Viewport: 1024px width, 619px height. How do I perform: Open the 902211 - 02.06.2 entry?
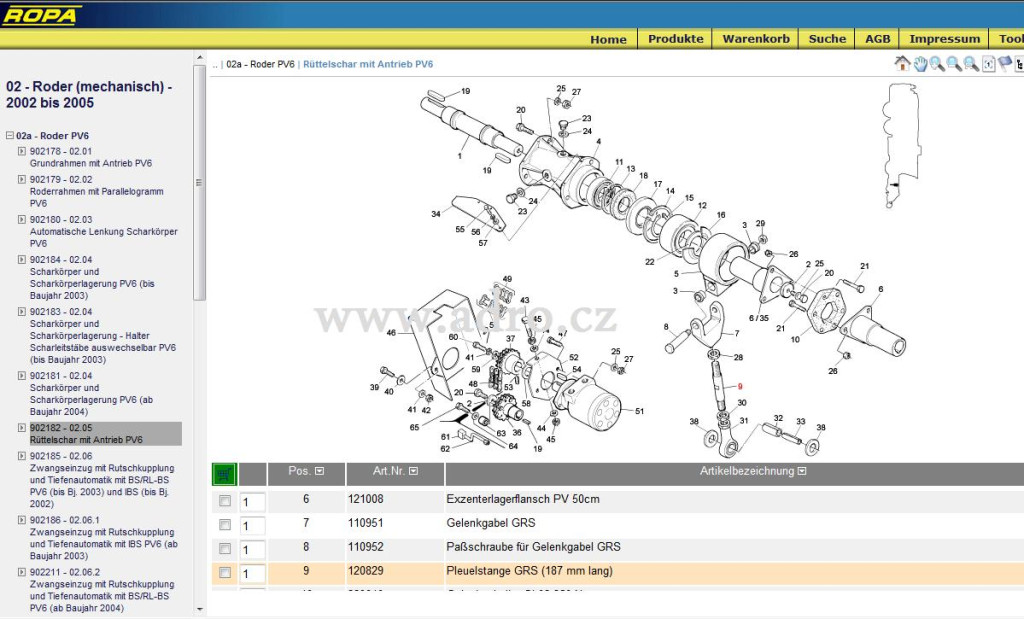coord(65,572)
